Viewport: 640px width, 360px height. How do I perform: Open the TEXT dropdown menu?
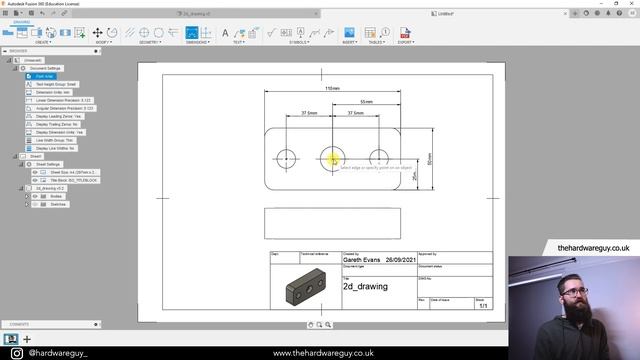coord(239,42)
